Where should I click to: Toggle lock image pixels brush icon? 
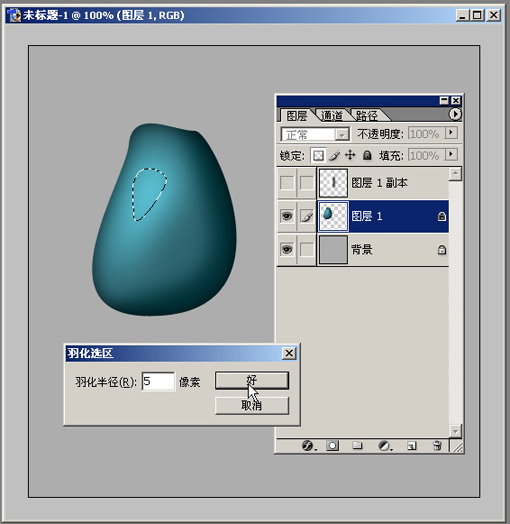pos(334,155)
